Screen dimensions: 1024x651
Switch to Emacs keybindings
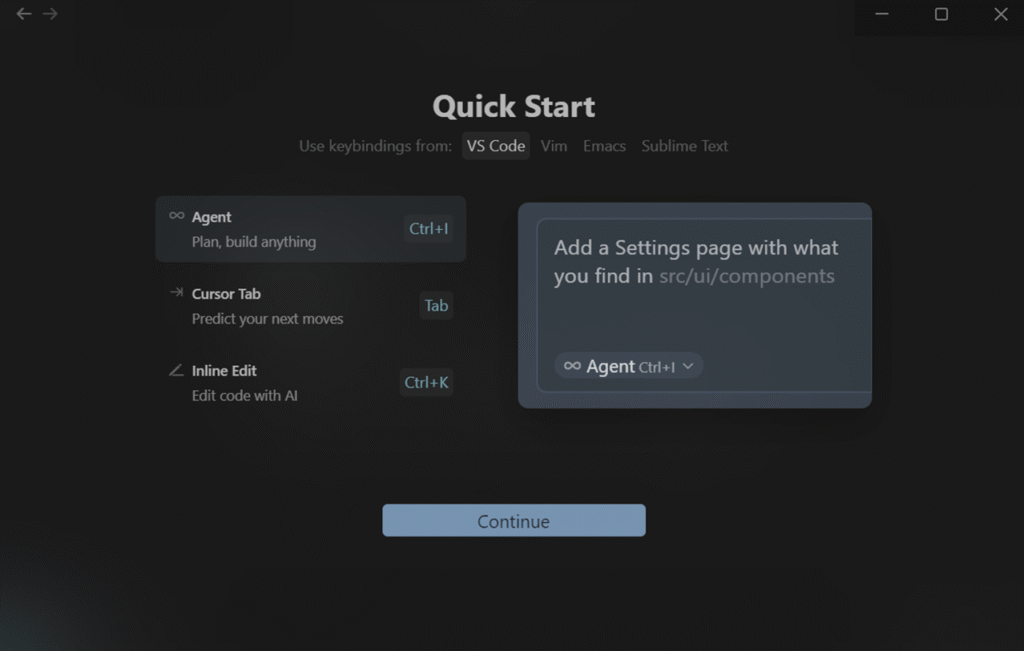(x=604, y=146)
